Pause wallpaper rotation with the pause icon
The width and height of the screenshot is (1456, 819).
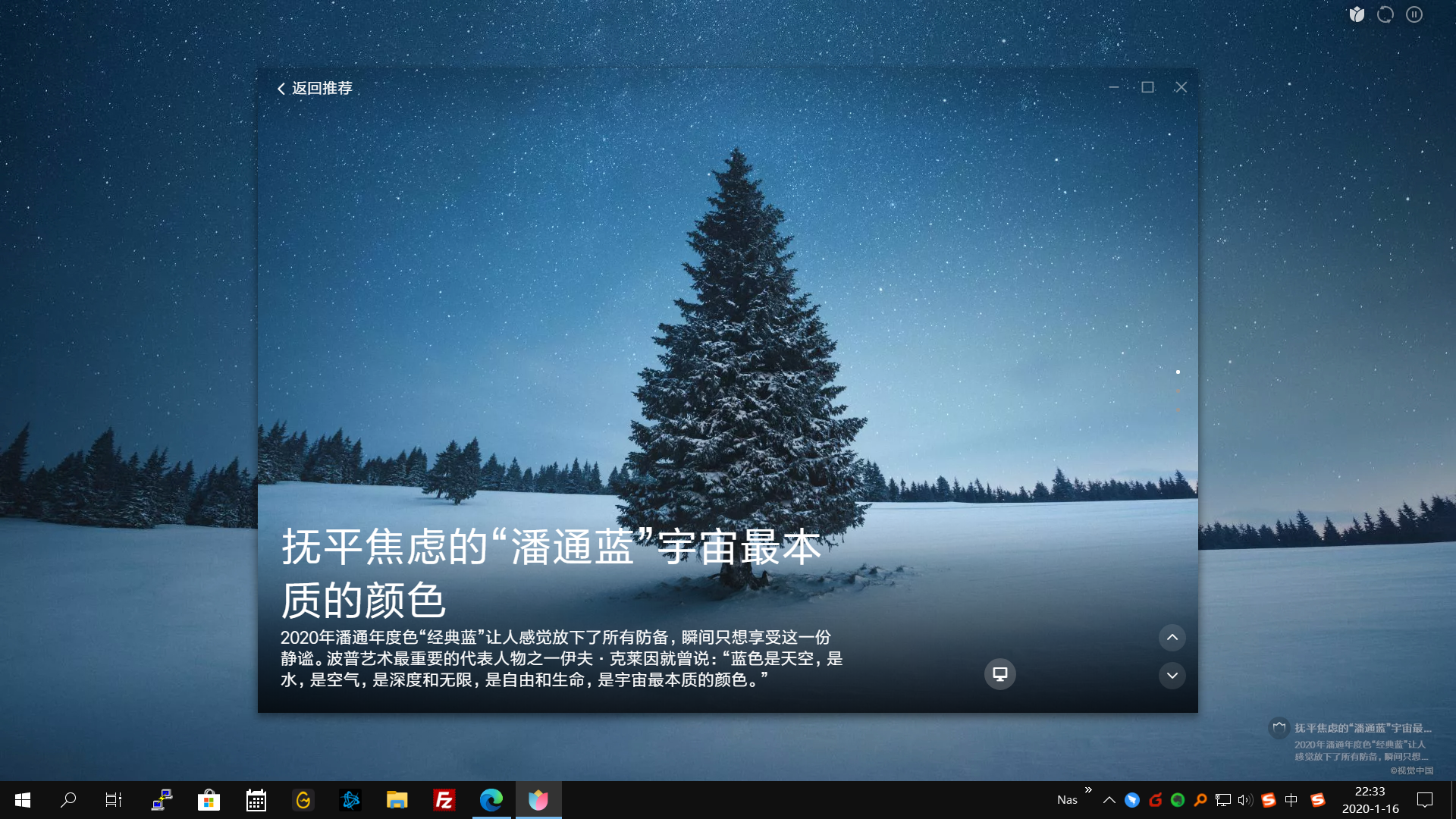coord(1414,14)
